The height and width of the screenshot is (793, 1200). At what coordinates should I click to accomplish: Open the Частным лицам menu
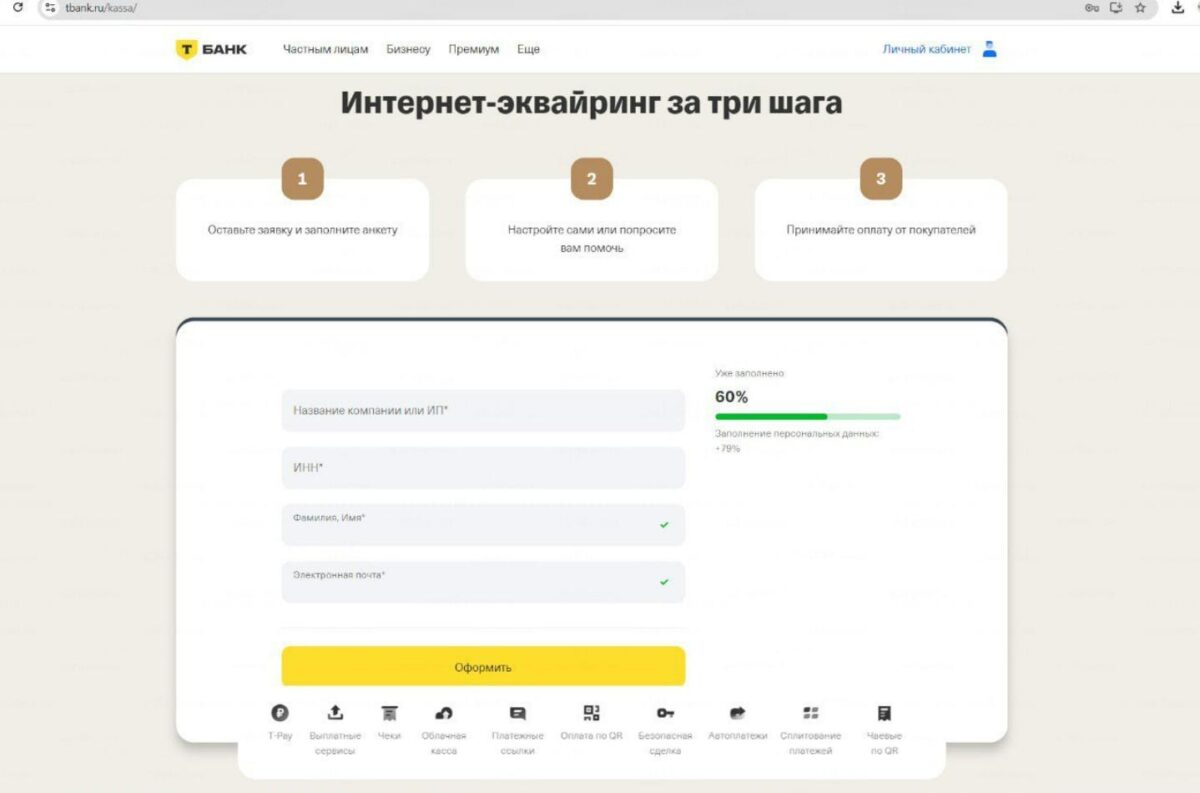(x=325, y=49)
